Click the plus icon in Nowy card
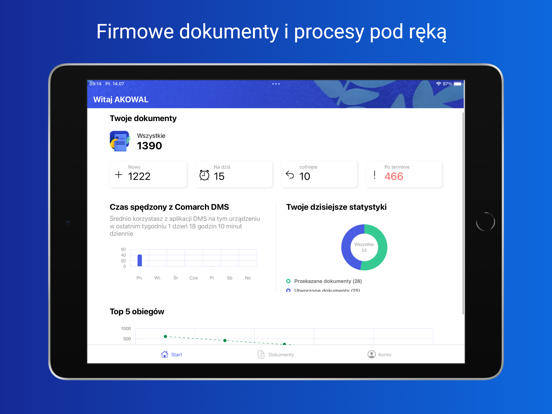Screen dimensions: 552x414 click(119, 175)
